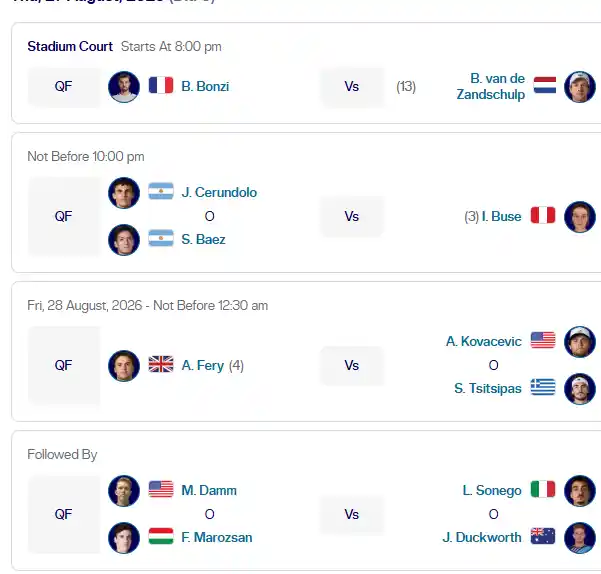Click the Australian flag next to J. Duckworth
Viewport: 601px width, 574px height.
click(543, 536)
